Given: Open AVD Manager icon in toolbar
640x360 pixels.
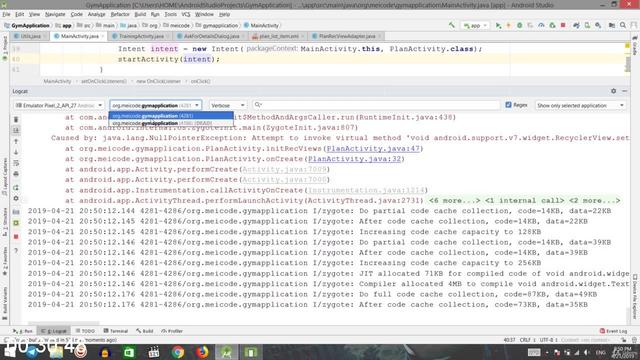Looking at the screenshot, I should (x=587, y=25).
